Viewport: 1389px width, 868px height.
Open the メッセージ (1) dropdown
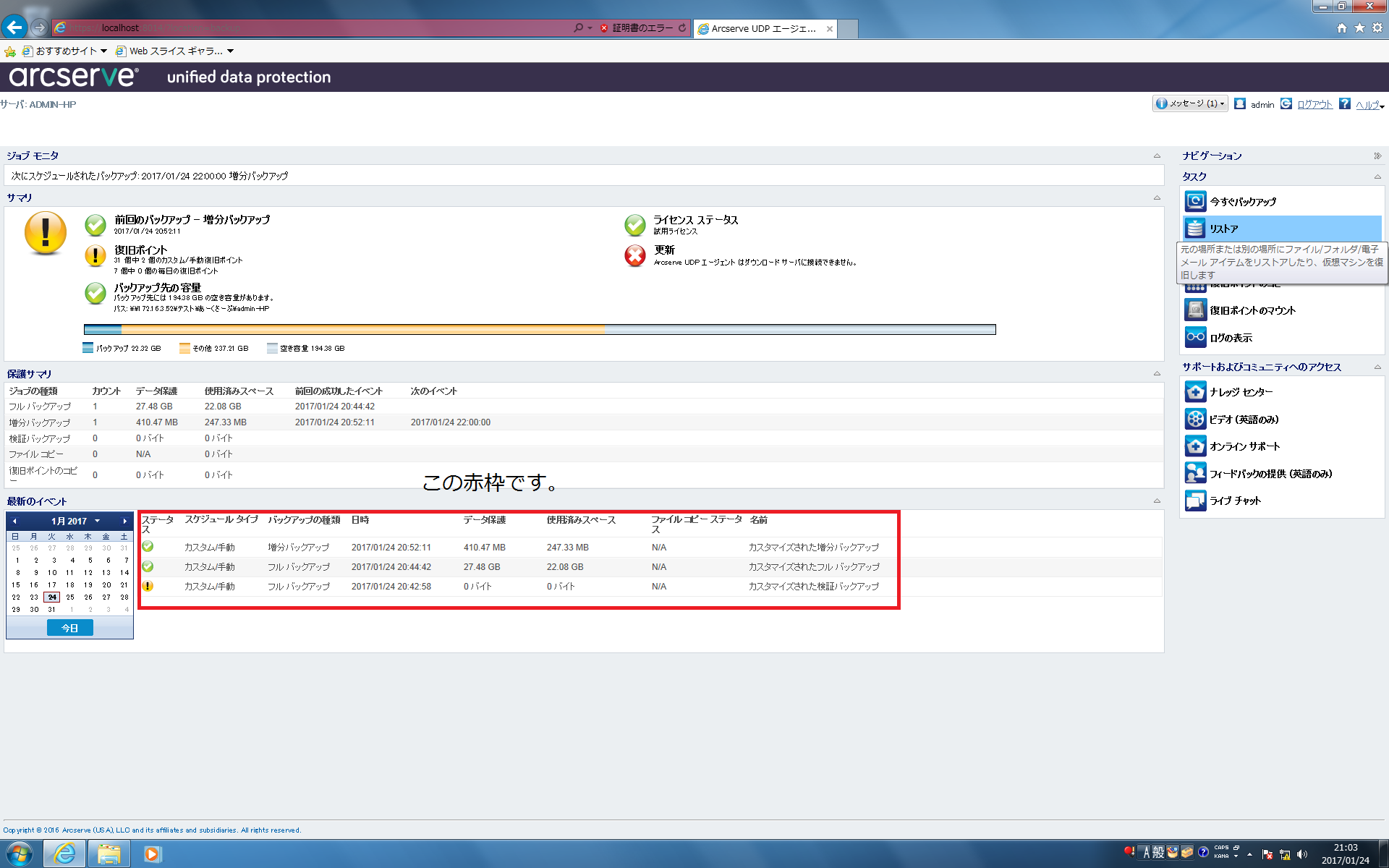(x=1190, y=104)
